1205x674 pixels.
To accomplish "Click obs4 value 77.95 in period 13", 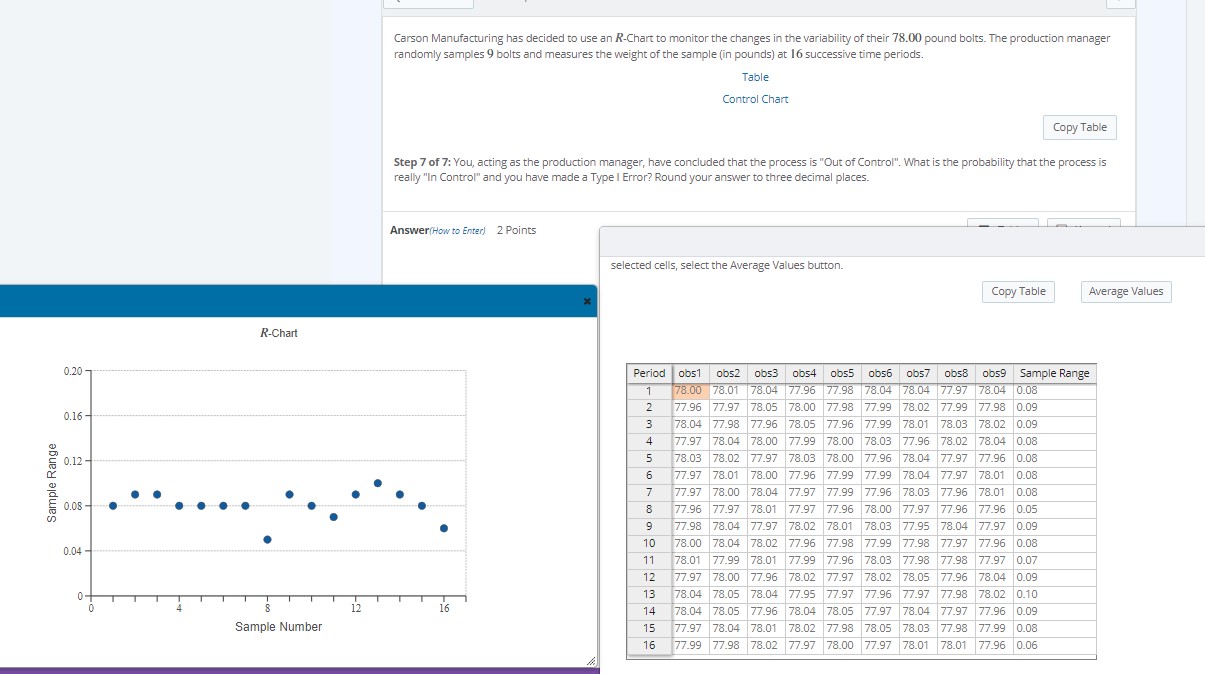I will 804,594.
